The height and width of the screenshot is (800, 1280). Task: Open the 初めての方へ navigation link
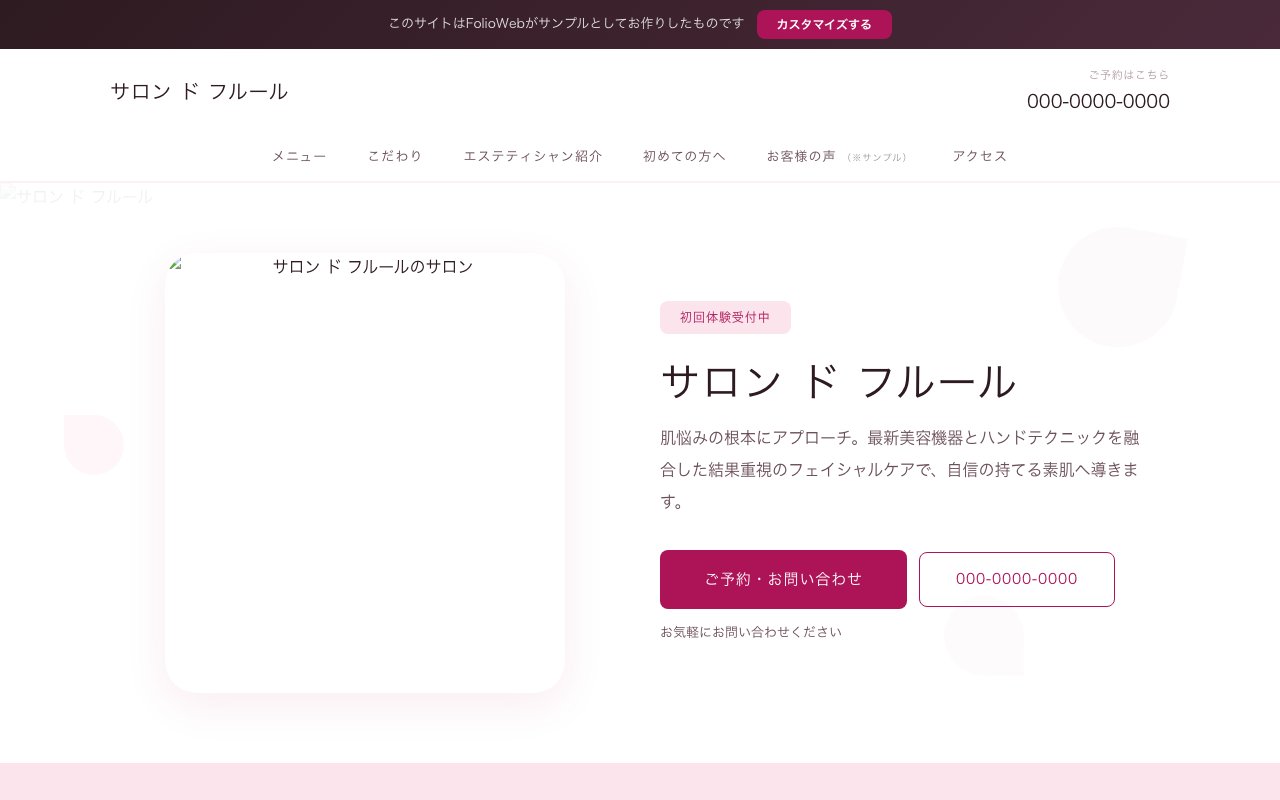pos(684,156)
